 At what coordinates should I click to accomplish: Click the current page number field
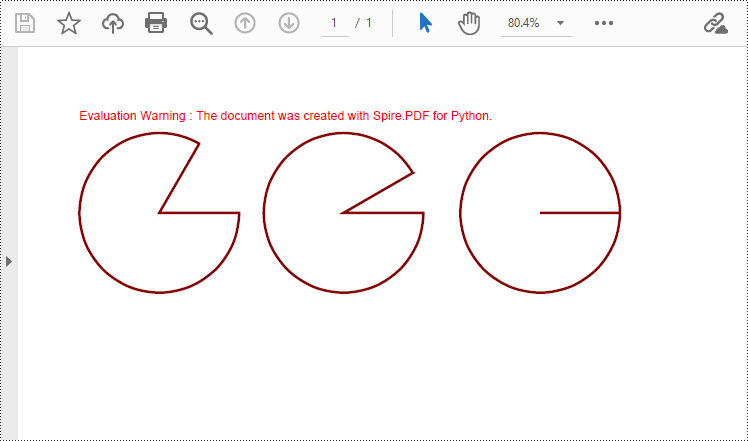coord(334,23)
